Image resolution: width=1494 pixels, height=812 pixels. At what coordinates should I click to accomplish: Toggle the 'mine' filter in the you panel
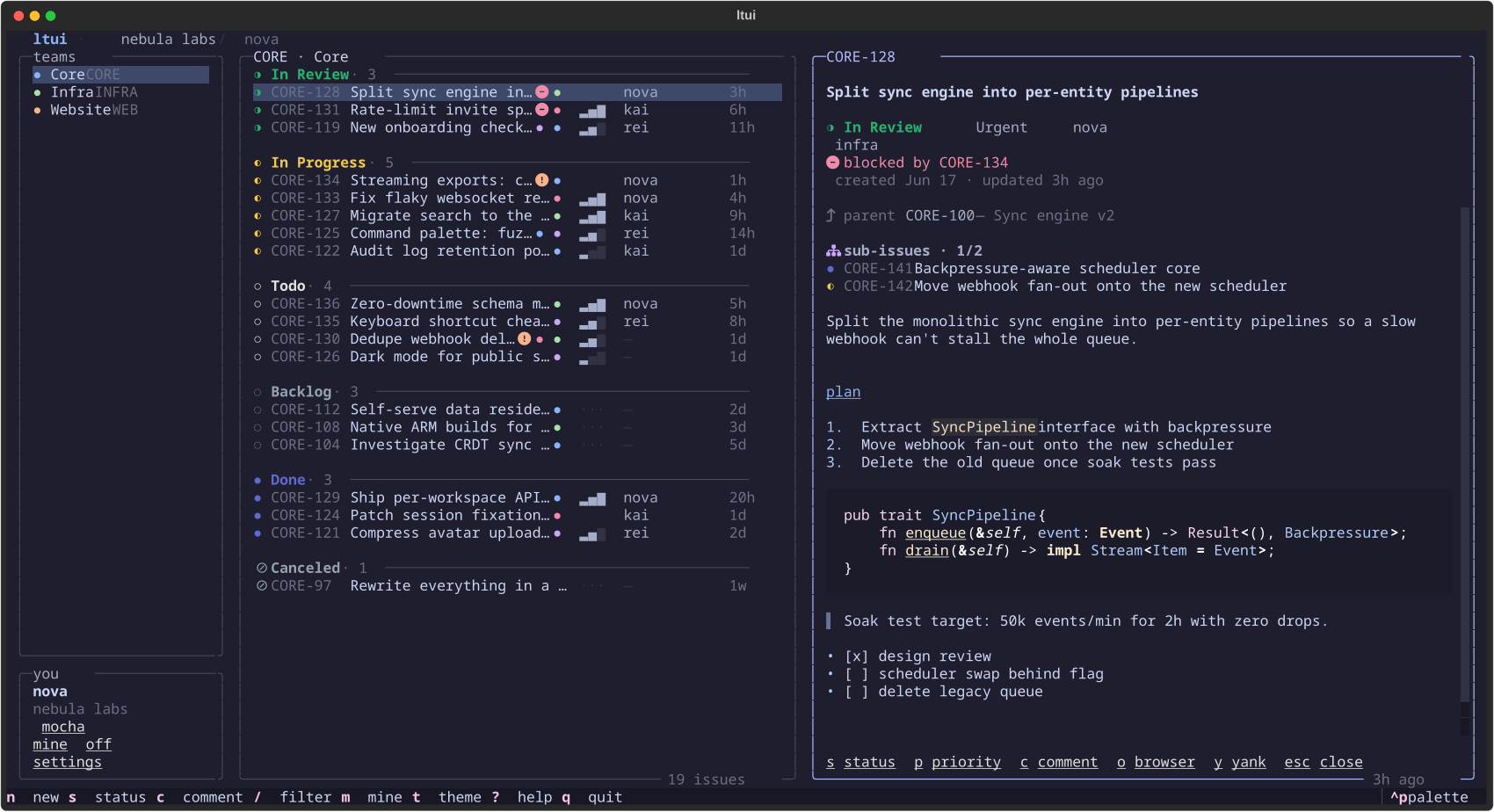pyautogui.click(x=50, y=744)
